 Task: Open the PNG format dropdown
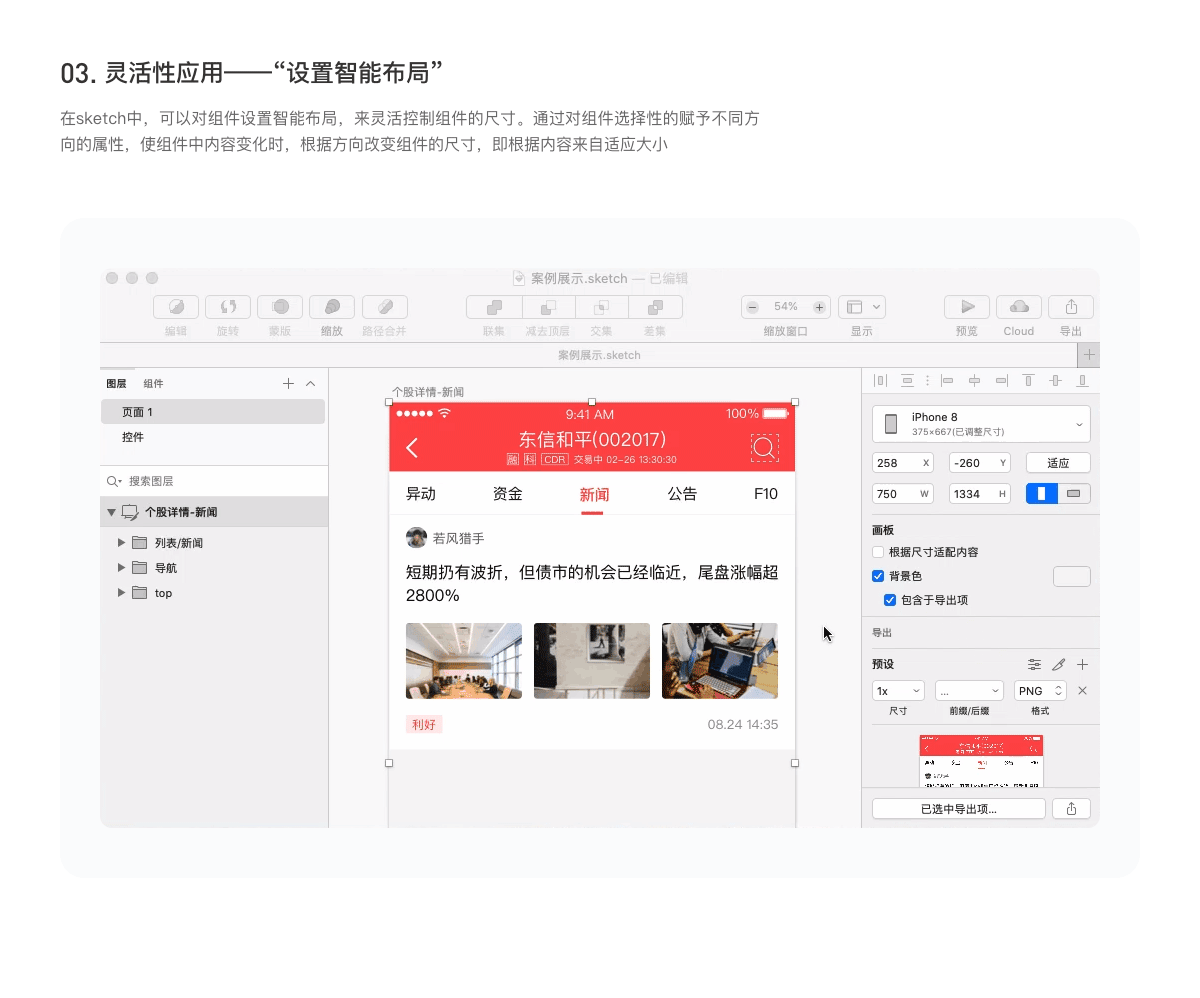click(1040, 690)
